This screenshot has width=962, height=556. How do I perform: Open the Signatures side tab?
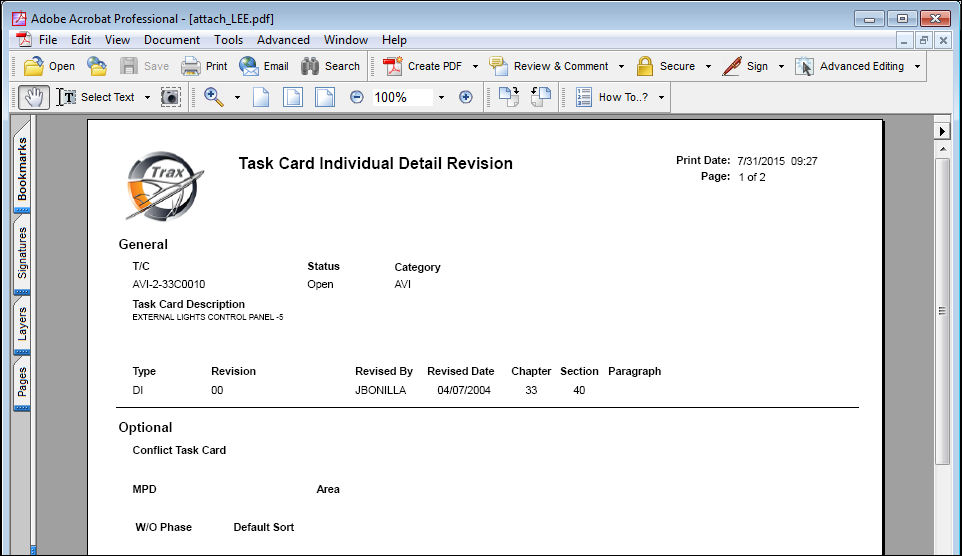[x=22, y=253]
